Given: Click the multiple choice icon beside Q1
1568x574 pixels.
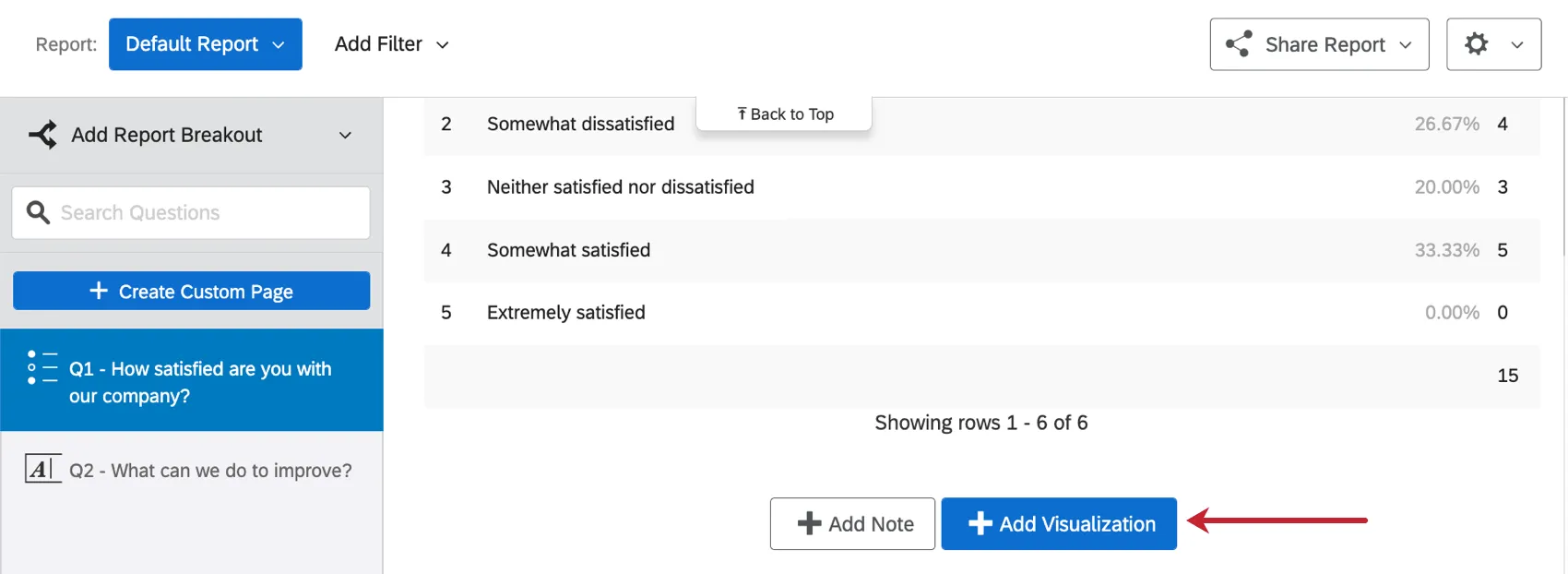Looking at the screenshot, I should click(42, 368).
